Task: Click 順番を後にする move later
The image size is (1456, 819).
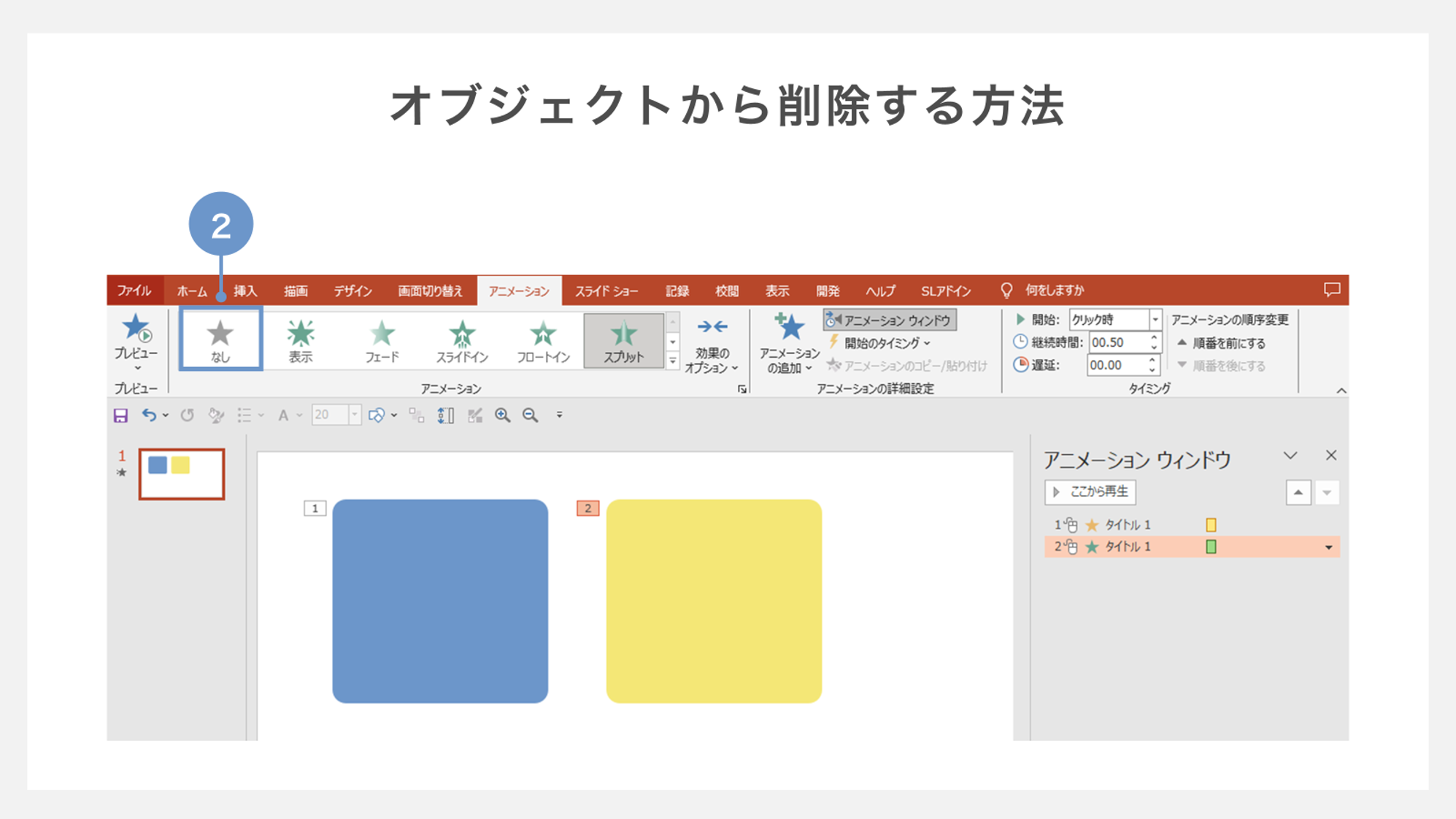Action: click(1222, 366)
